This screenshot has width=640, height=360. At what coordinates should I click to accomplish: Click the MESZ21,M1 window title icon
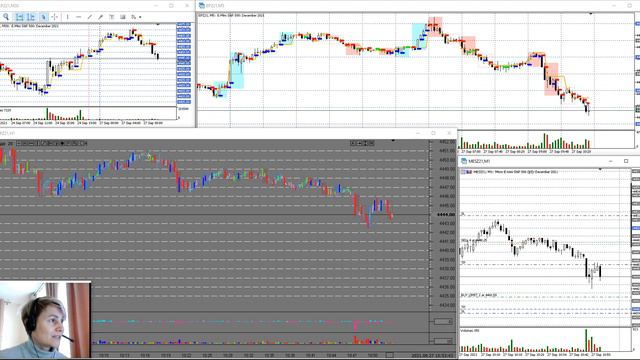[x=464, y=161]
